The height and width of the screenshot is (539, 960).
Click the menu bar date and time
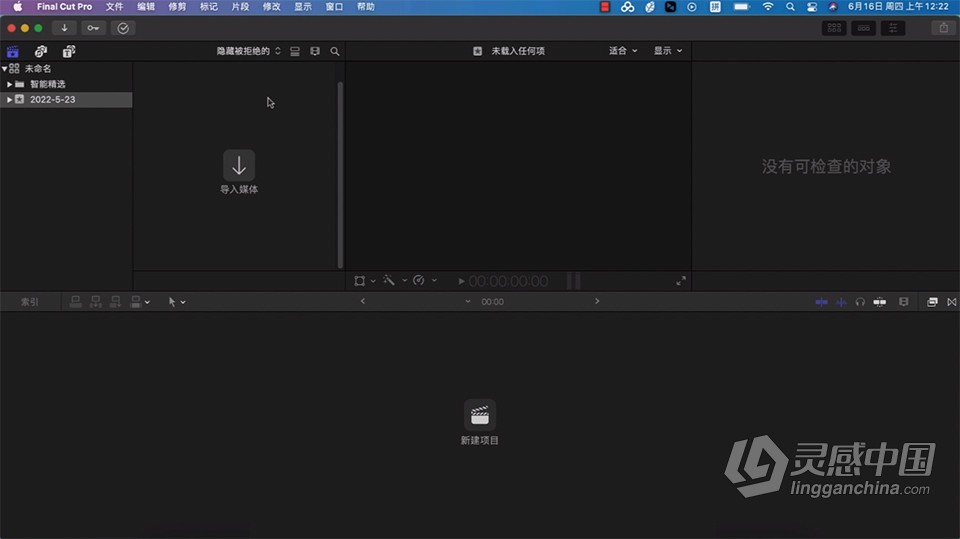tap(898, 7)
